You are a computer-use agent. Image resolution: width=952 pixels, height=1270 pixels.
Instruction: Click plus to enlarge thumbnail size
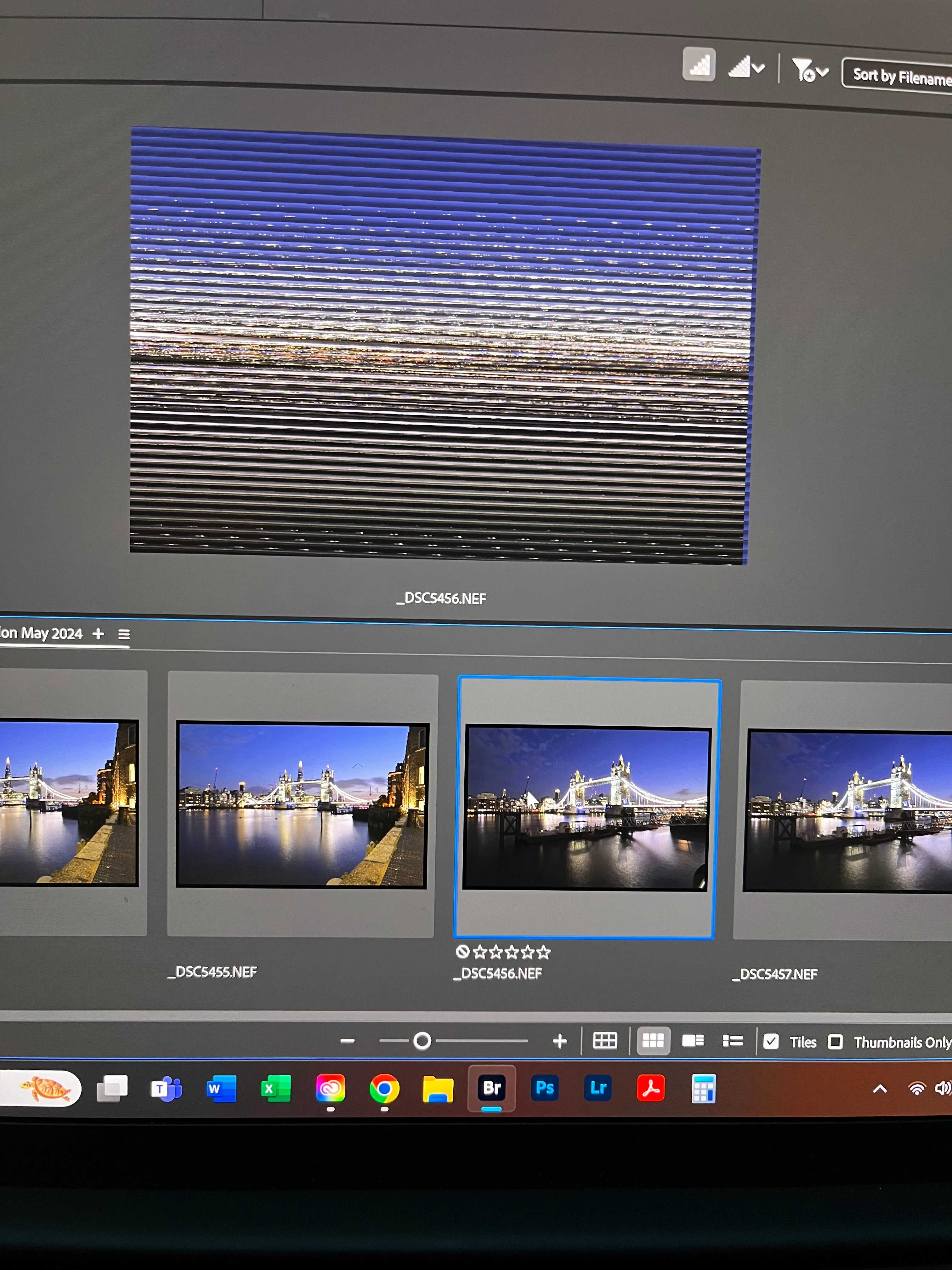(559, 1041)
